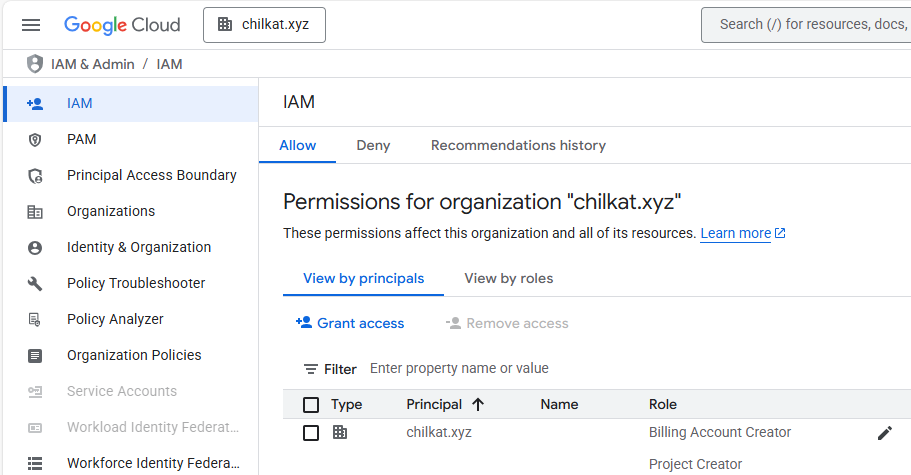Click the Identity & Organization person icon

(35, 248)
